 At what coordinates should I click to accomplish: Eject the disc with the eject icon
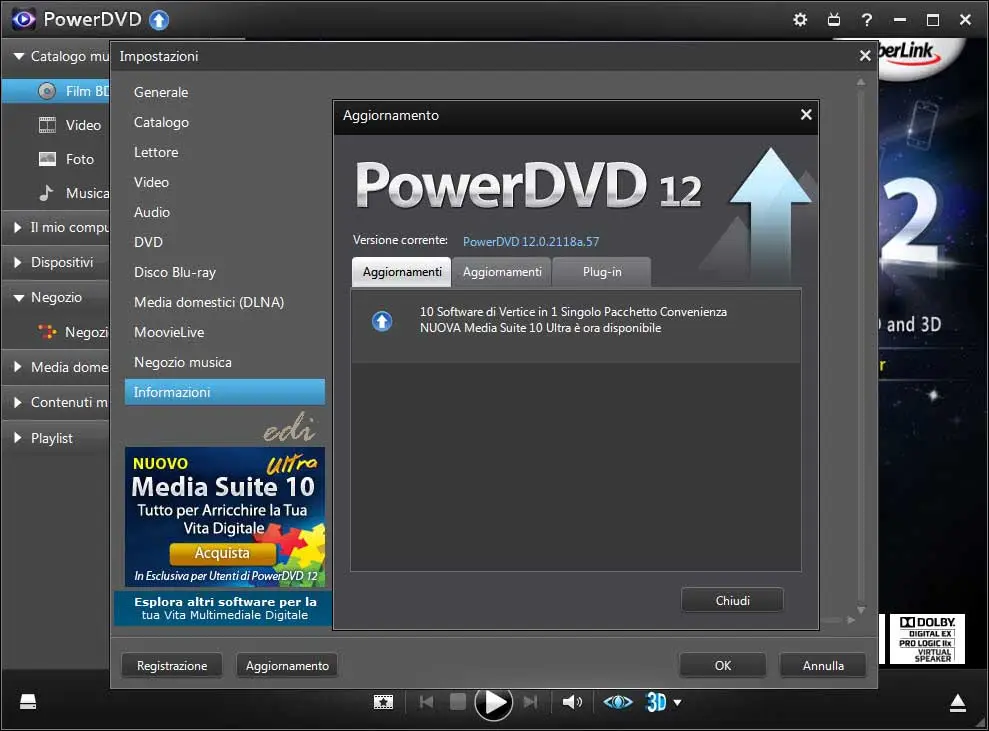click(x=958, y=703)
